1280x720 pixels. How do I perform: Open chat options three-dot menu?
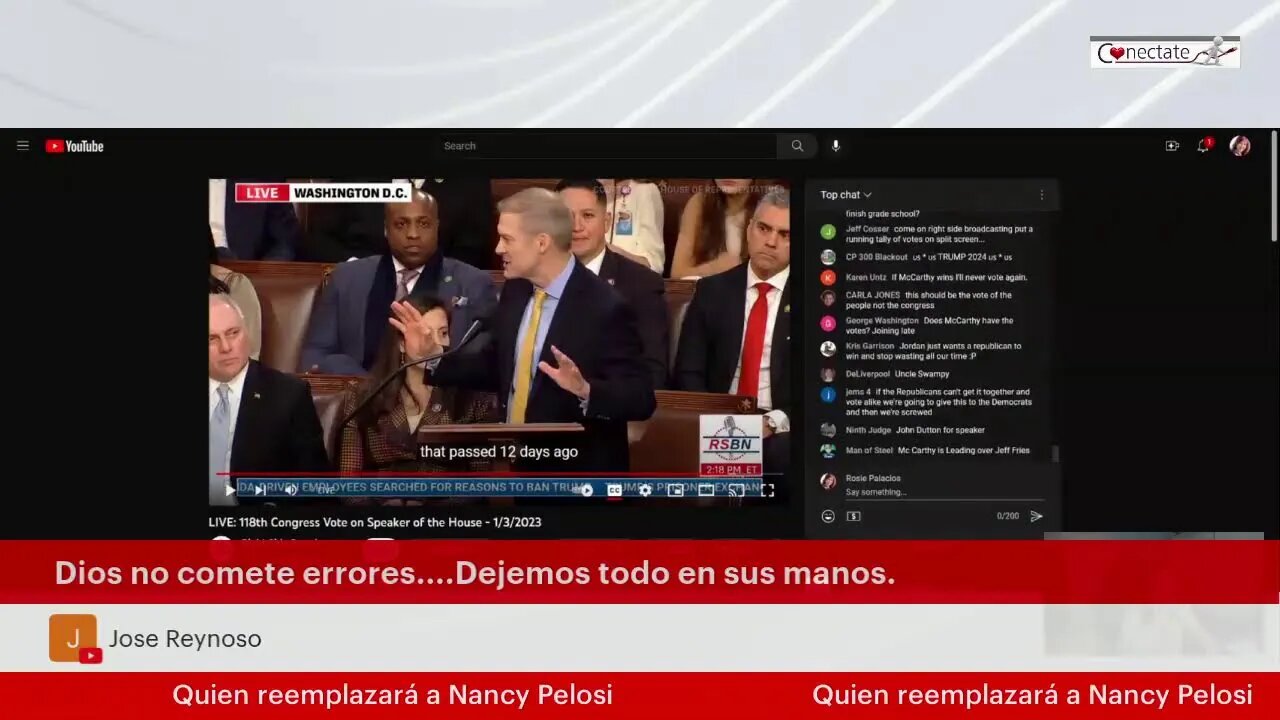(1041, 195)
